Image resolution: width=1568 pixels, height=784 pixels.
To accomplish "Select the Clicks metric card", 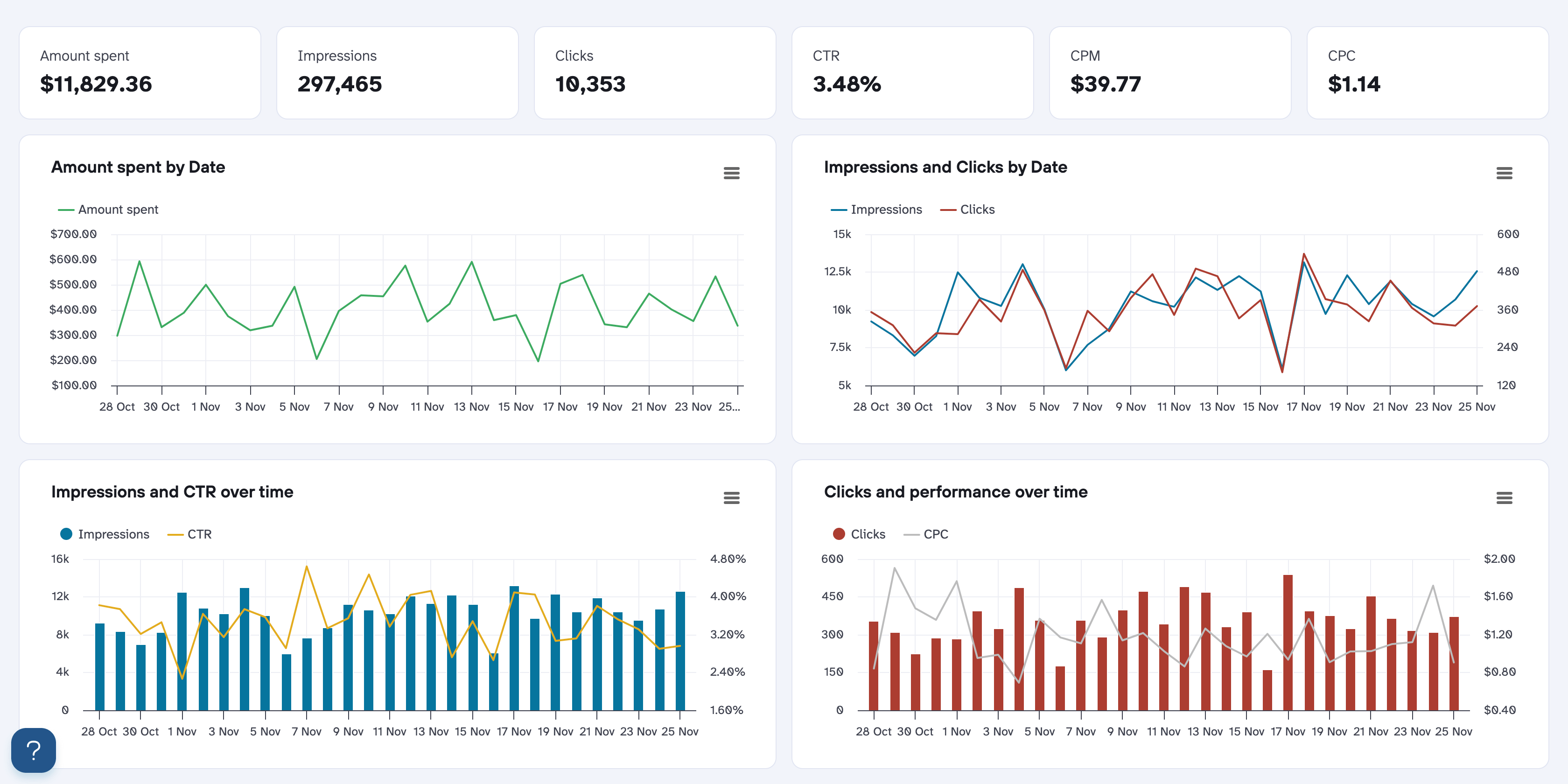I will 655,72.
